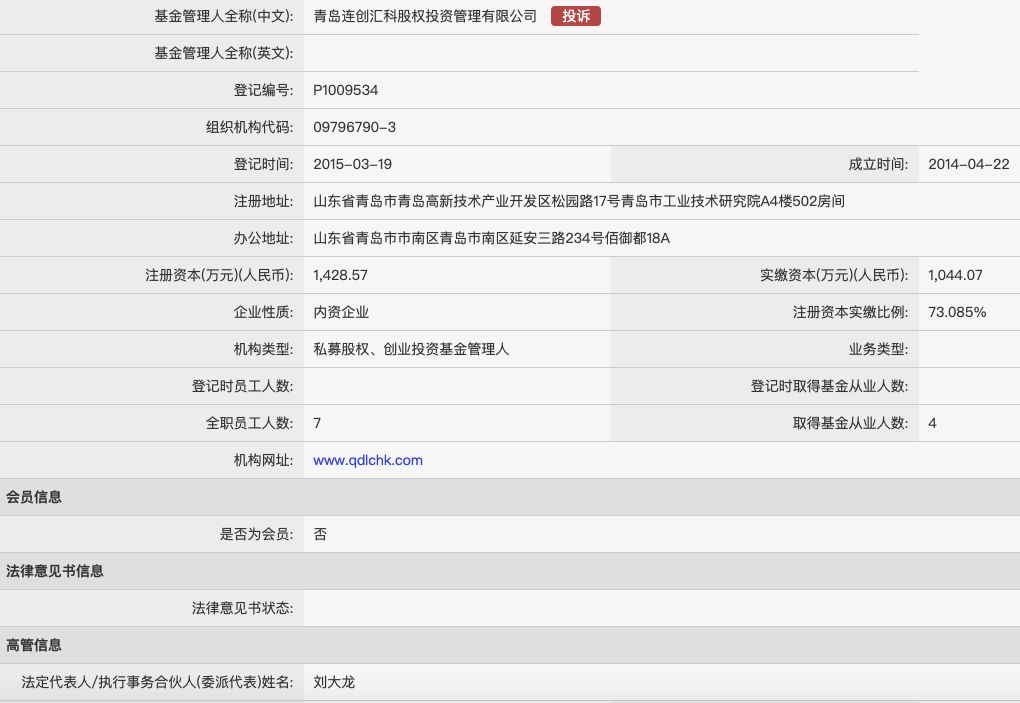Click the registration date 2015-03-19
Viewport: 1020px width, 703px height.
point(353,165)
